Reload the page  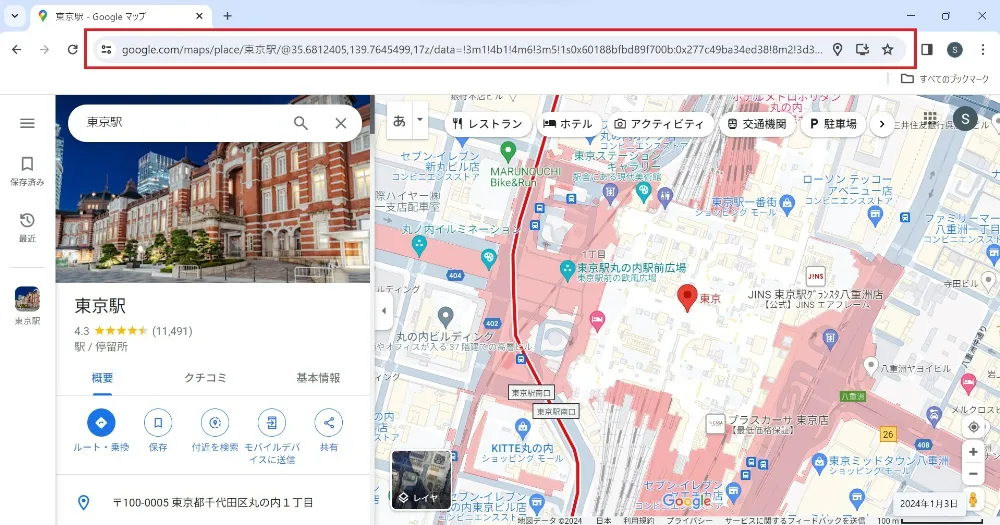point(73,49)
